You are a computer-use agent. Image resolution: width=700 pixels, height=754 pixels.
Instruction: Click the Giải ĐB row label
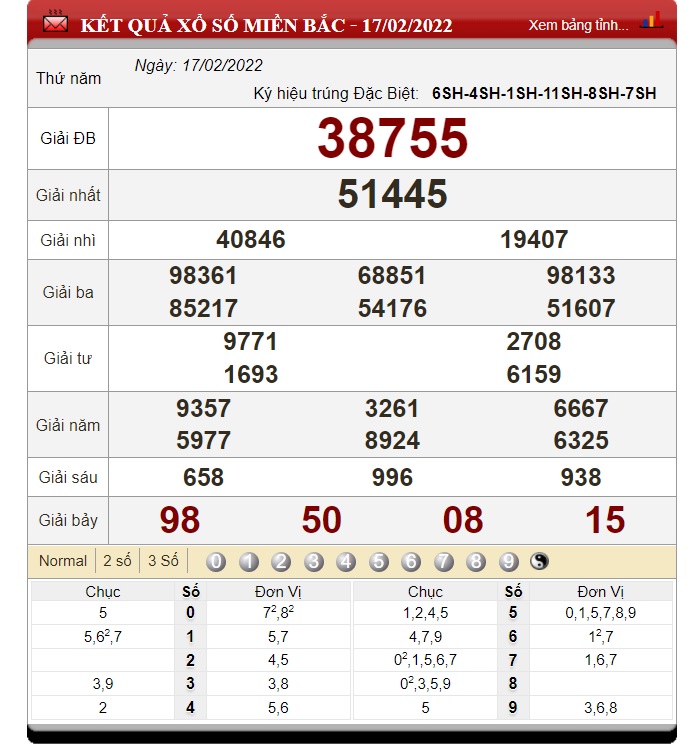point(68,138)
